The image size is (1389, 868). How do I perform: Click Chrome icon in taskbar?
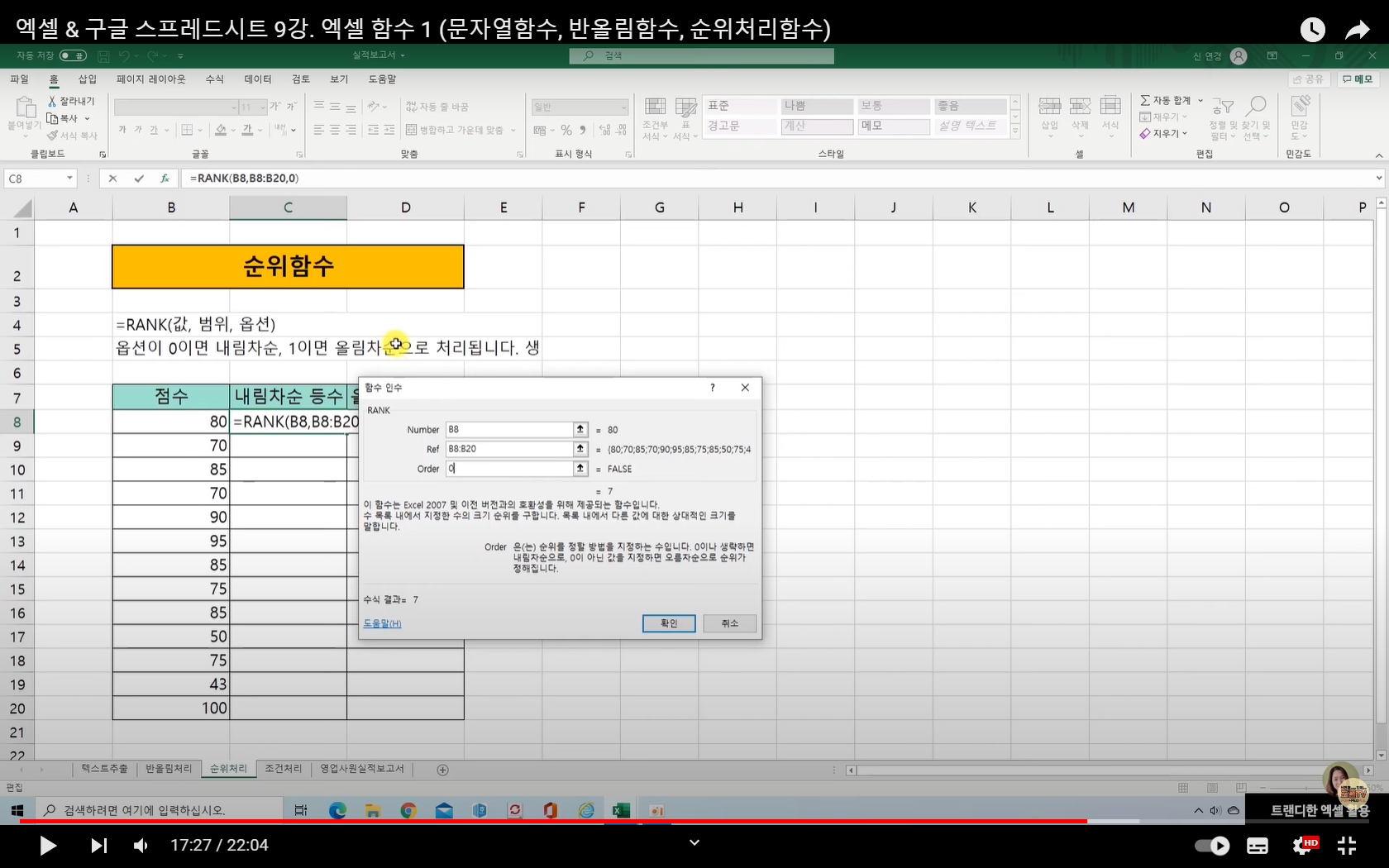tap(408, 810)
